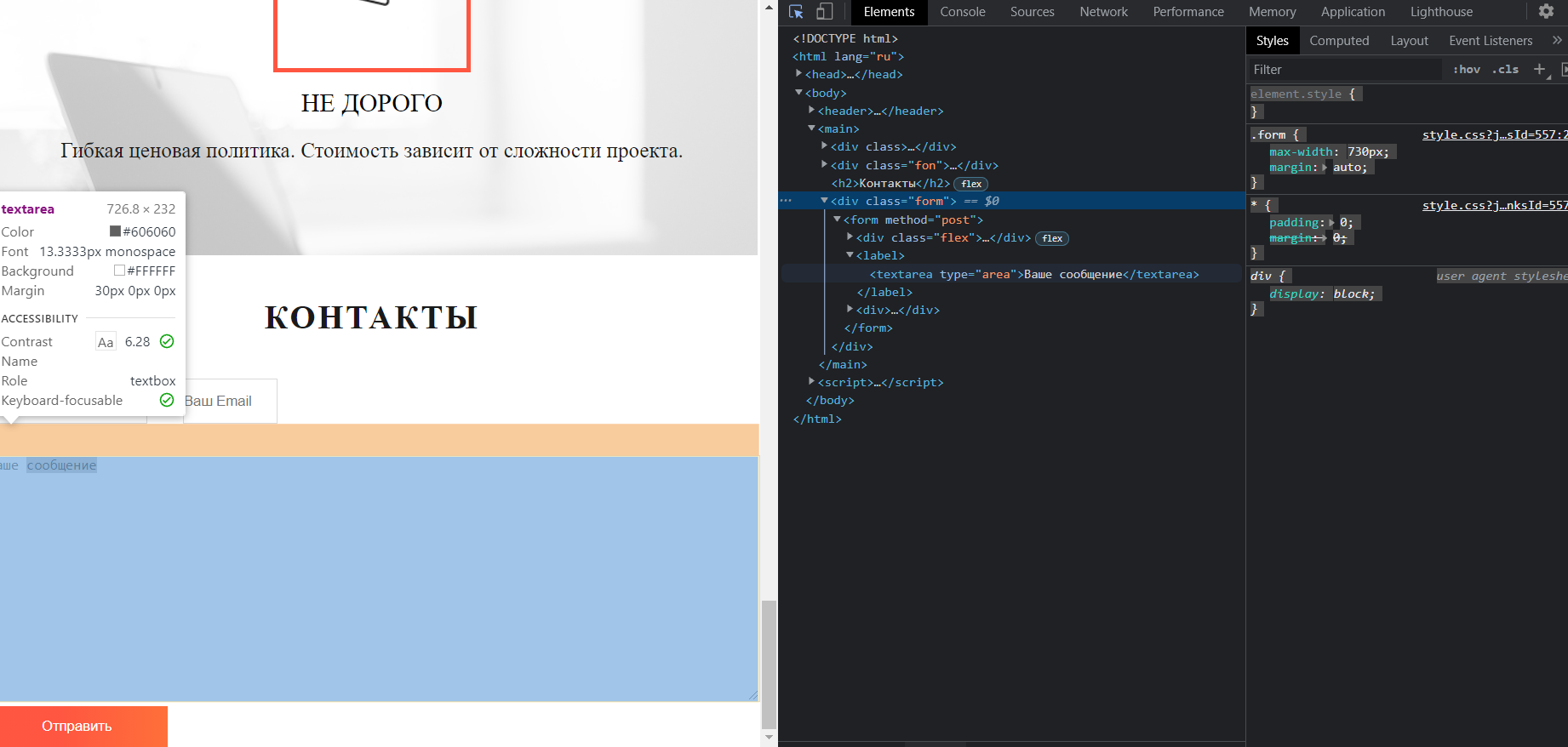Expand padding shorthand in * rule

tap(1331, 223)
